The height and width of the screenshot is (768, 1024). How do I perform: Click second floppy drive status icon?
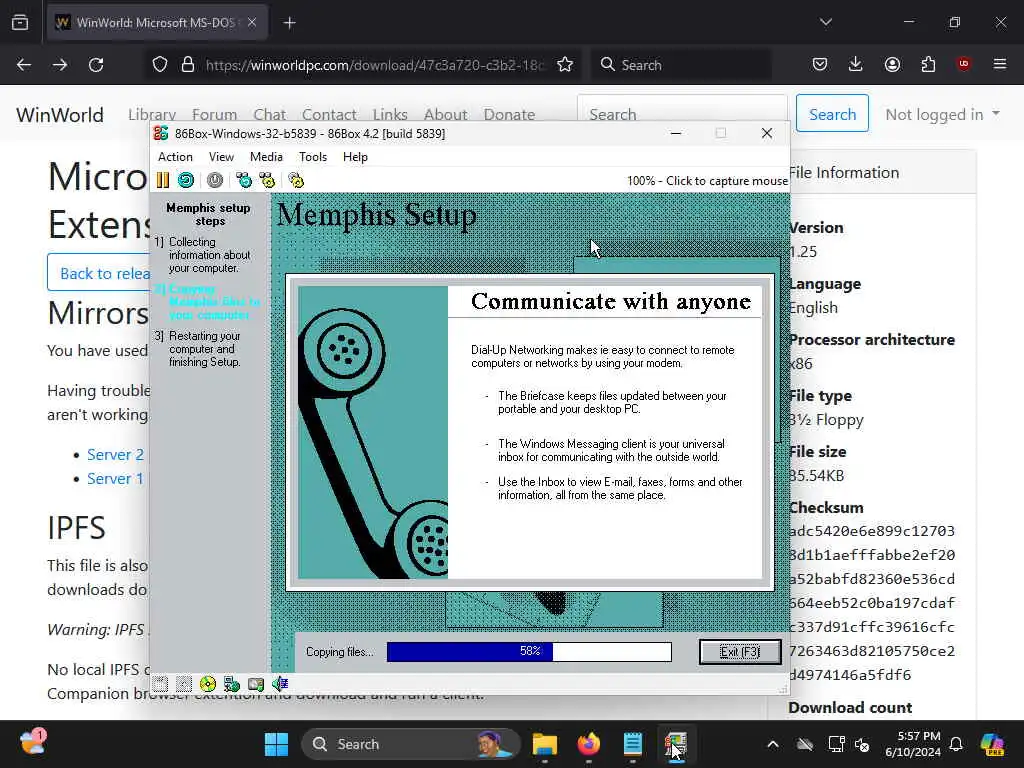(184, 684)
